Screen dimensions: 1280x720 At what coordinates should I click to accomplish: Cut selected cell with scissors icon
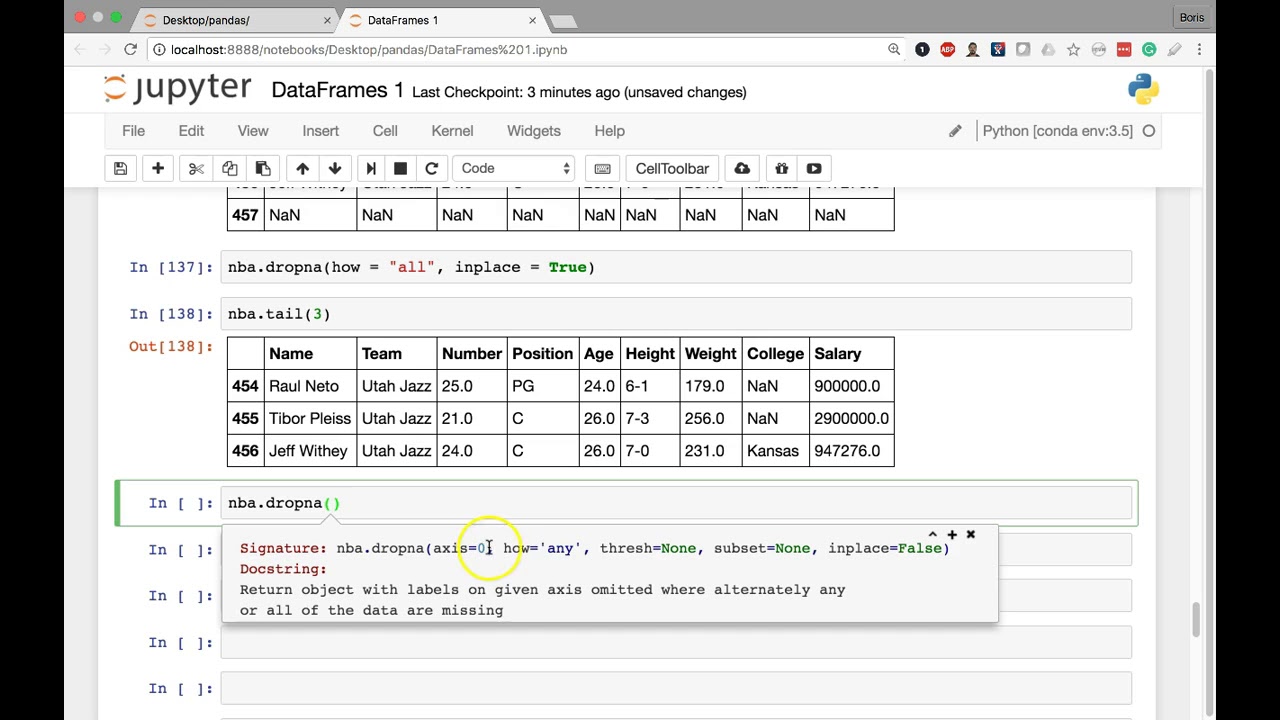pyautogui.click(x=196, y=168)
